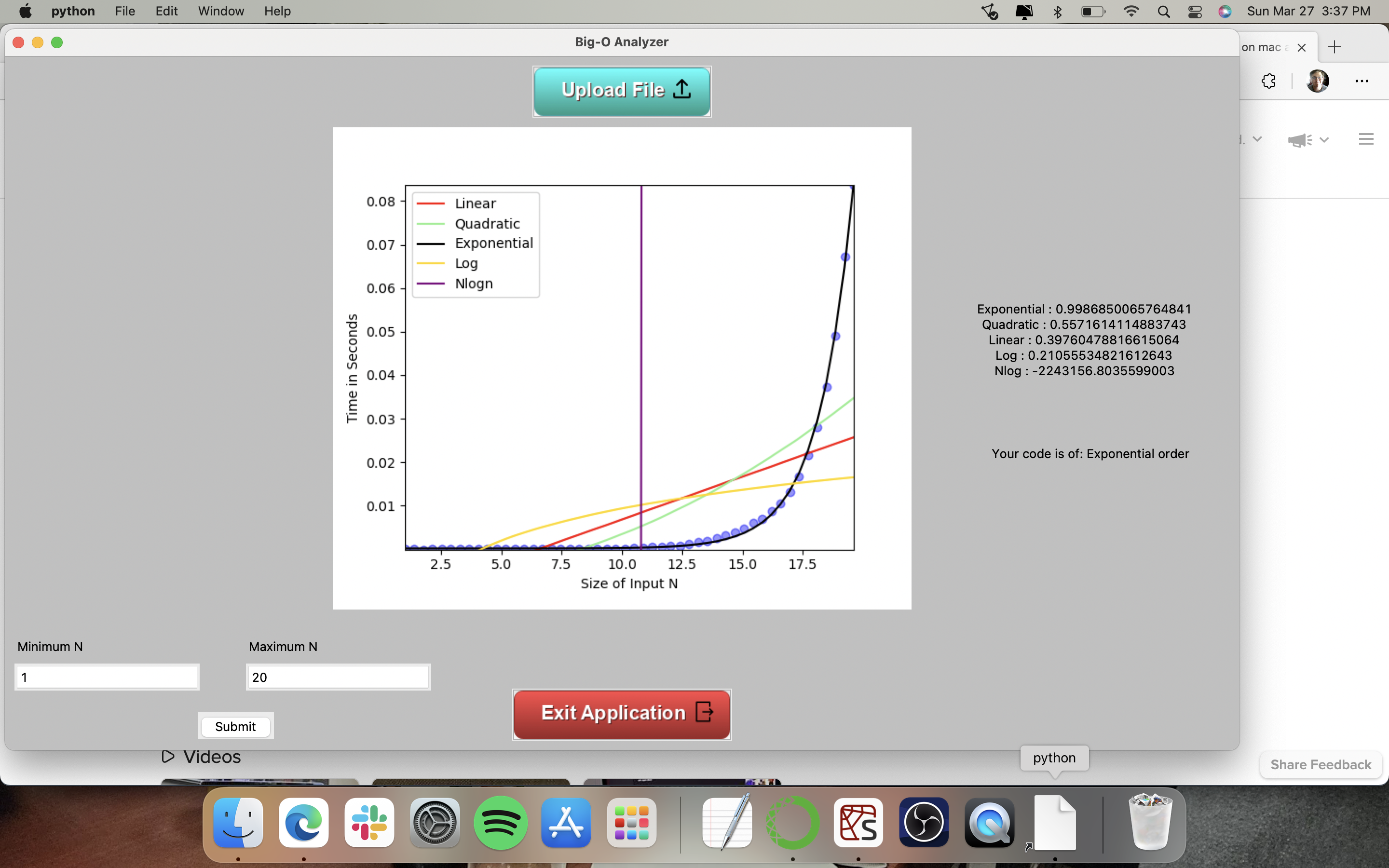Open OBS Studio from the dock
Image resolution: width=1389 pixels, height=868 pixels.
coord(924,823)
